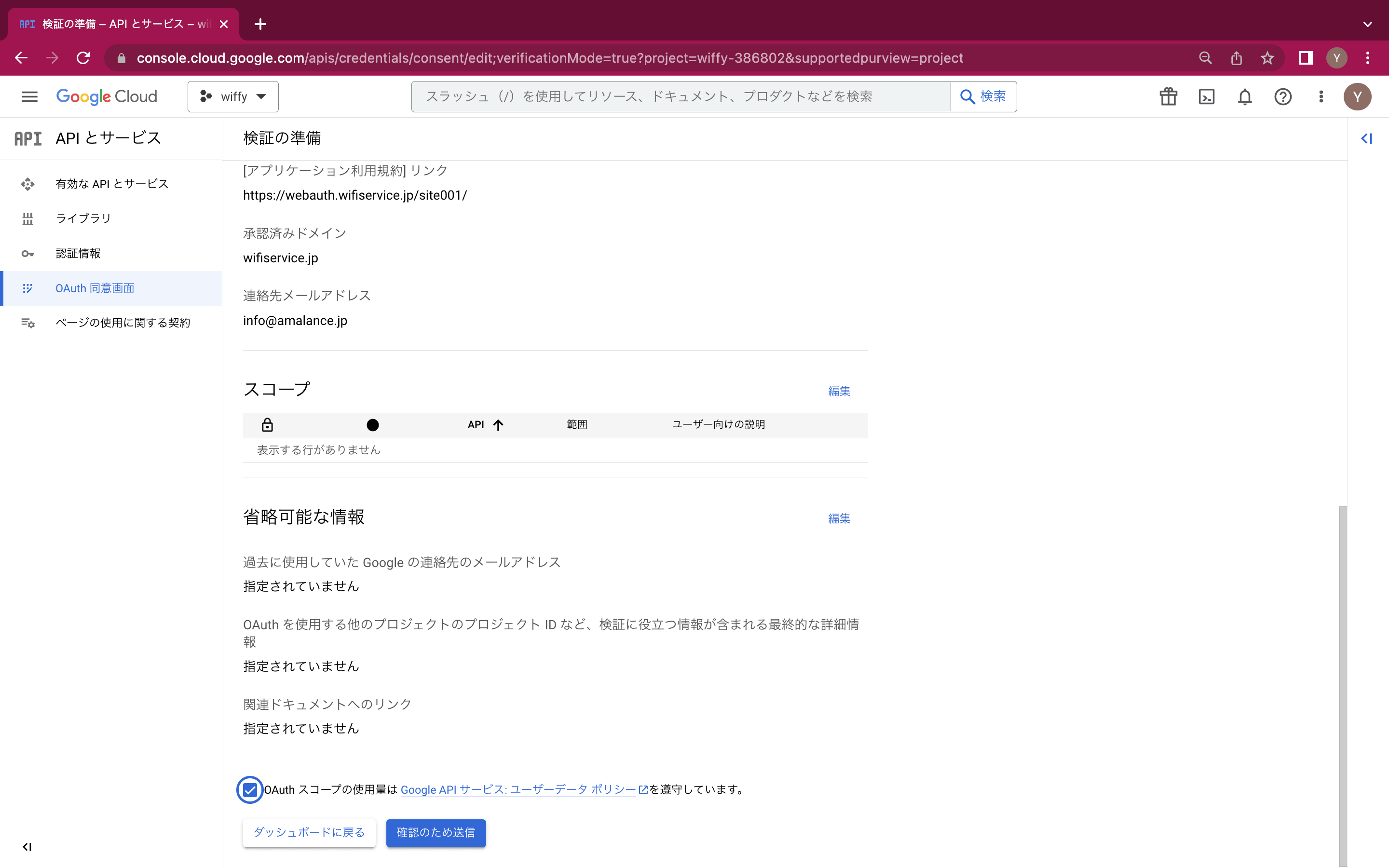
Task: Click the 範囲 column header
Action: [577, 425]
